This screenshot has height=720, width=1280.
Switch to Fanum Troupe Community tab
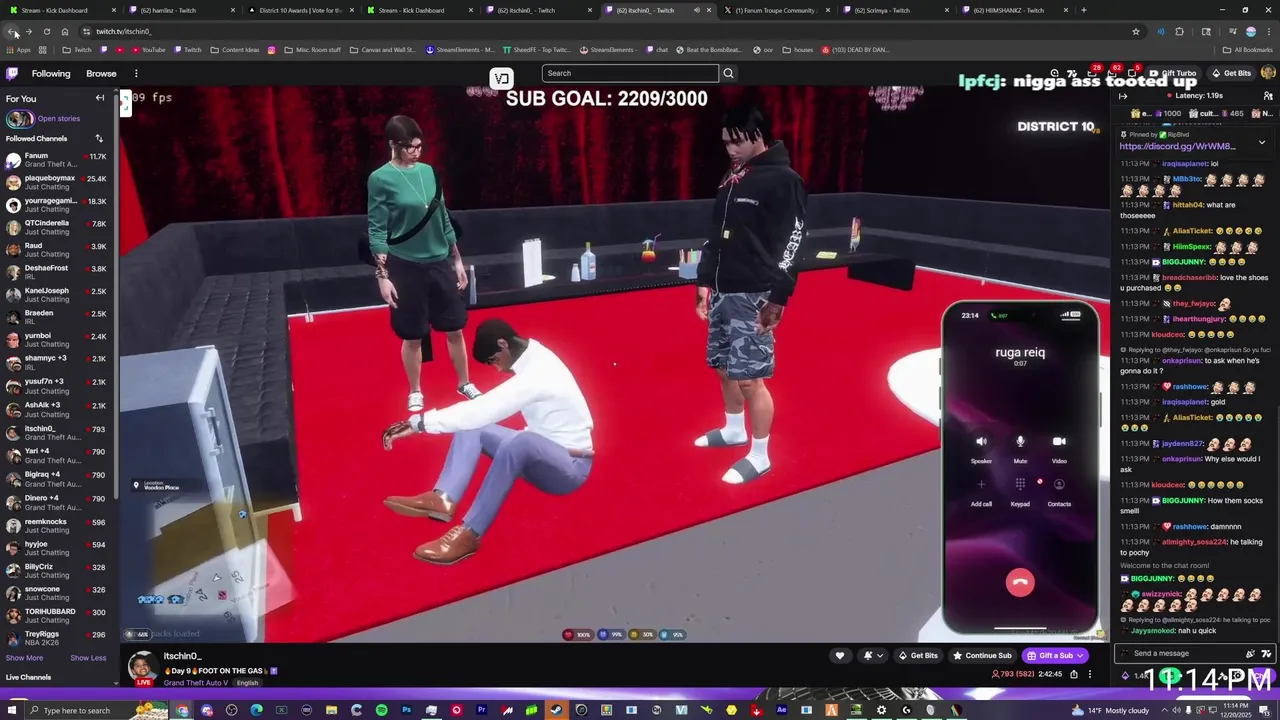pyautogui.click(x=776, y=10)
